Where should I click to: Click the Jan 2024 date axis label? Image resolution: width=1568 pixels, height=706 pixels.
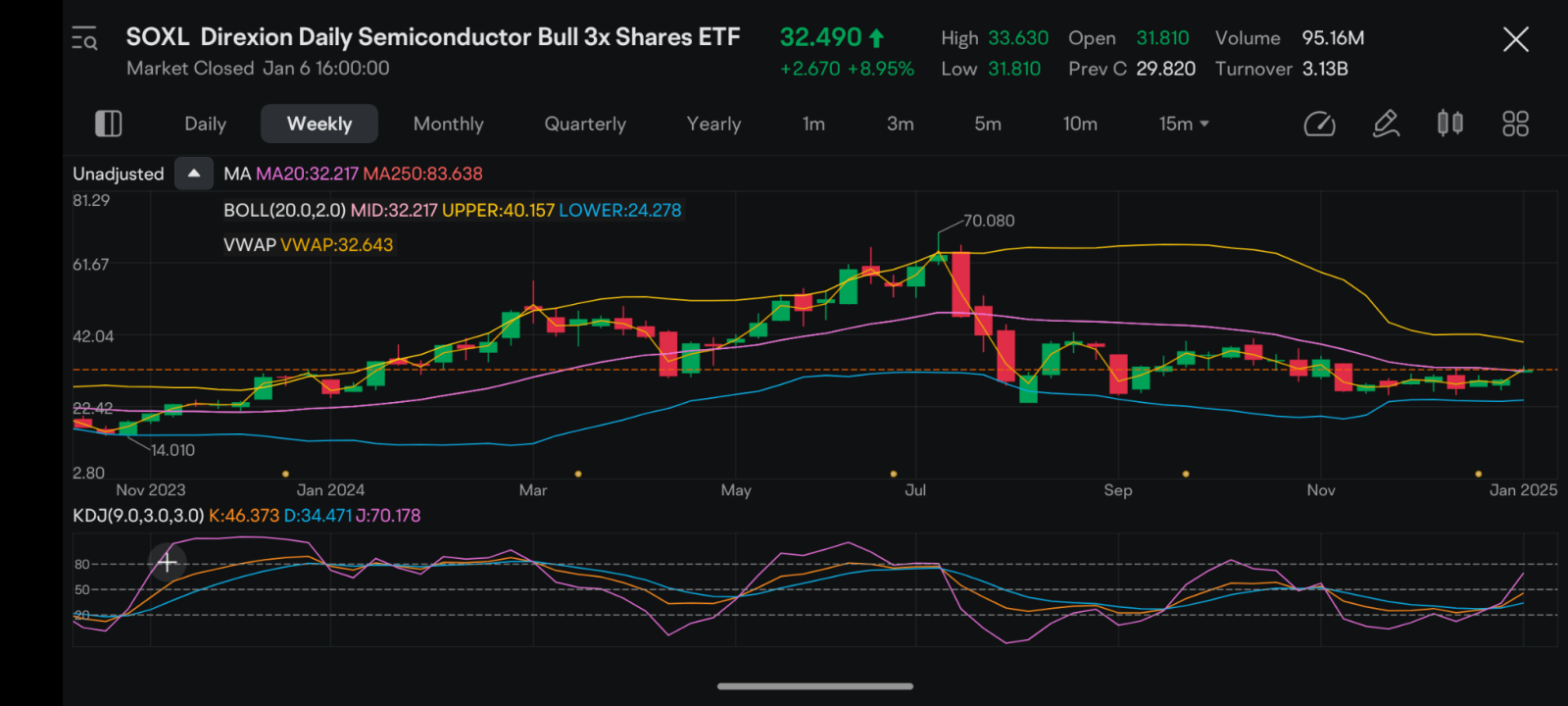point(330,490)
